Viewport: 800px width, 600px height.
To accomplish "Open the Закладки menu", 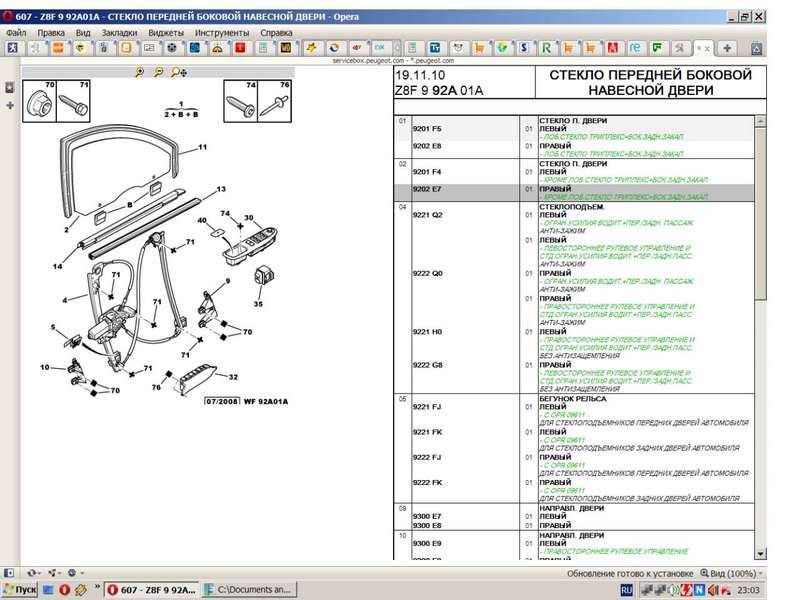I will tap(119, 32).
